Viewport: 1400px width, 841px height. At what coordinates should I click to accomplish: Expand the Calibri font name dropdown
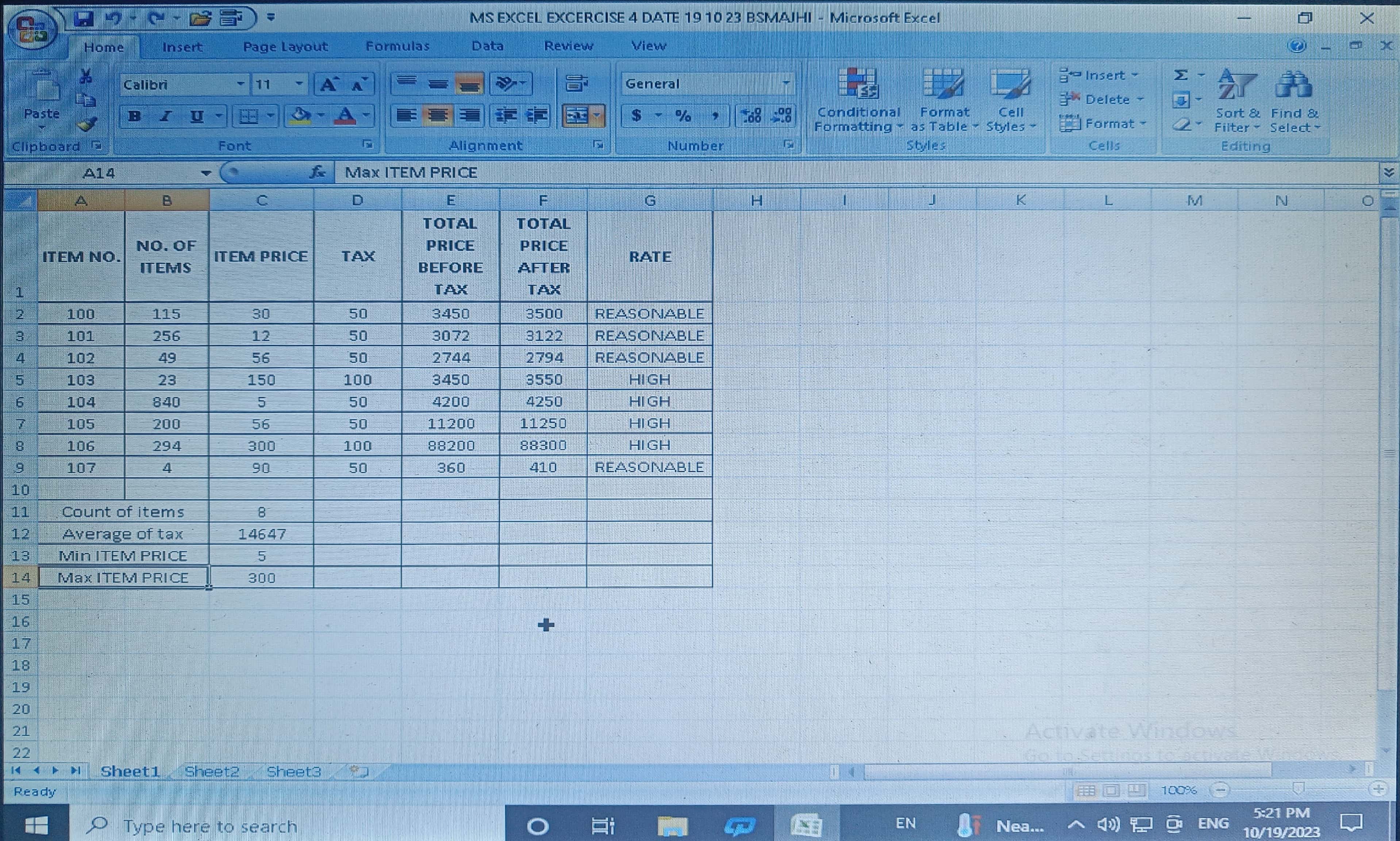coord(241,84)
